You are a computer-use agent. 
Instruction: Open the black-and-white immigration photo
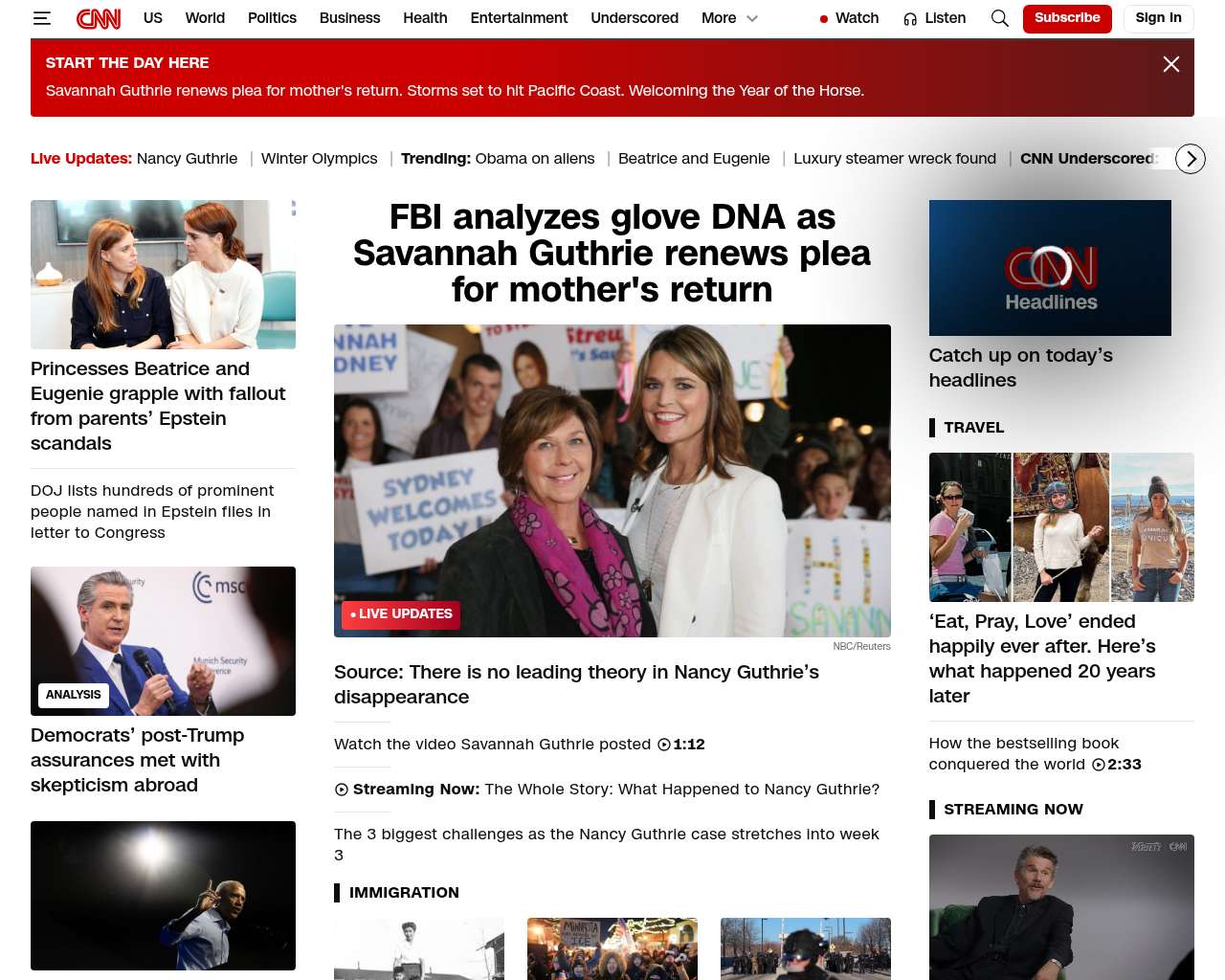tap(419, 948)
